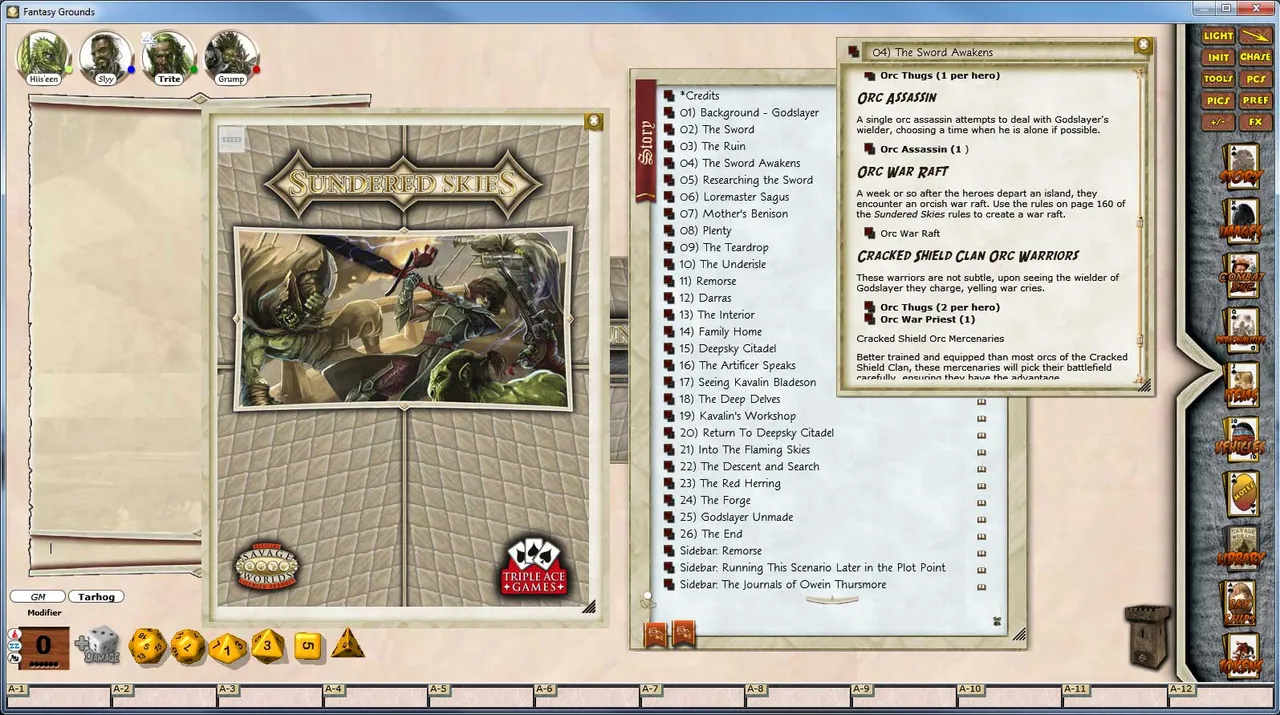Image resolution: width=1280 pixels, height=715 pixels.
Task: Click the PICS sidebar button
Action: pos(1218,101)
